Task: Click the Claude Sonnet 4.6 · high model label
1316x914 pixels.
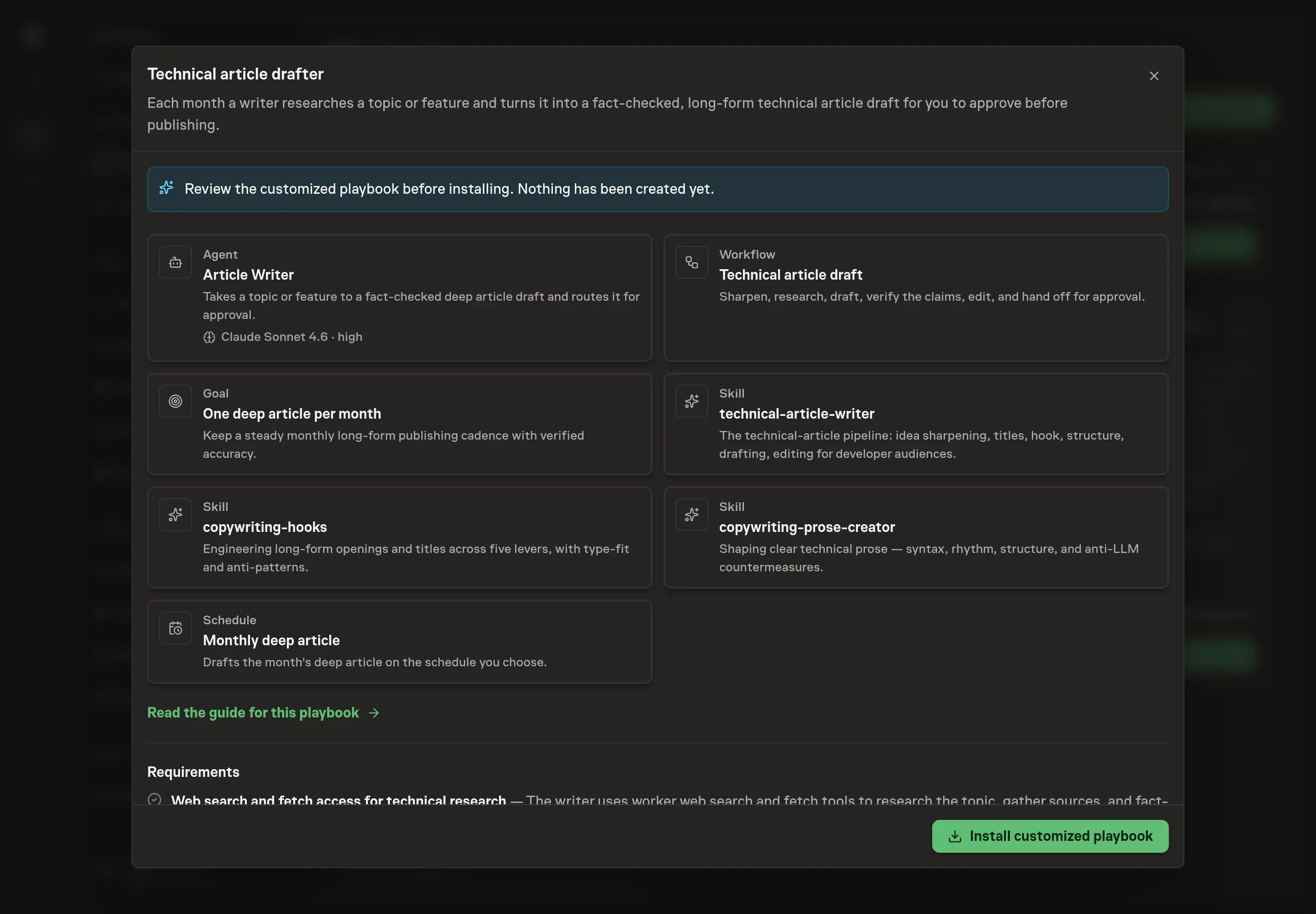Action: (x=292, y=337)
